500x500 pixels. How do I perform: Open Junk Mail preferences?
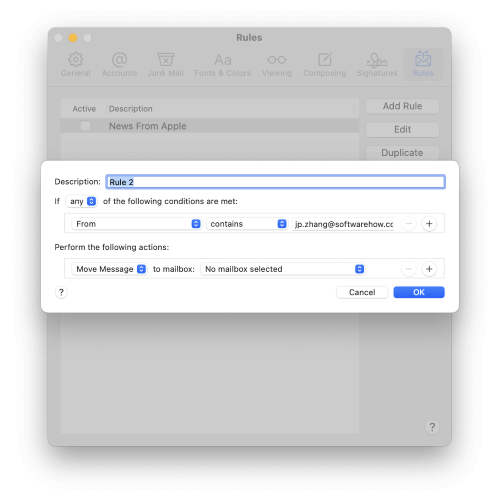166,65
